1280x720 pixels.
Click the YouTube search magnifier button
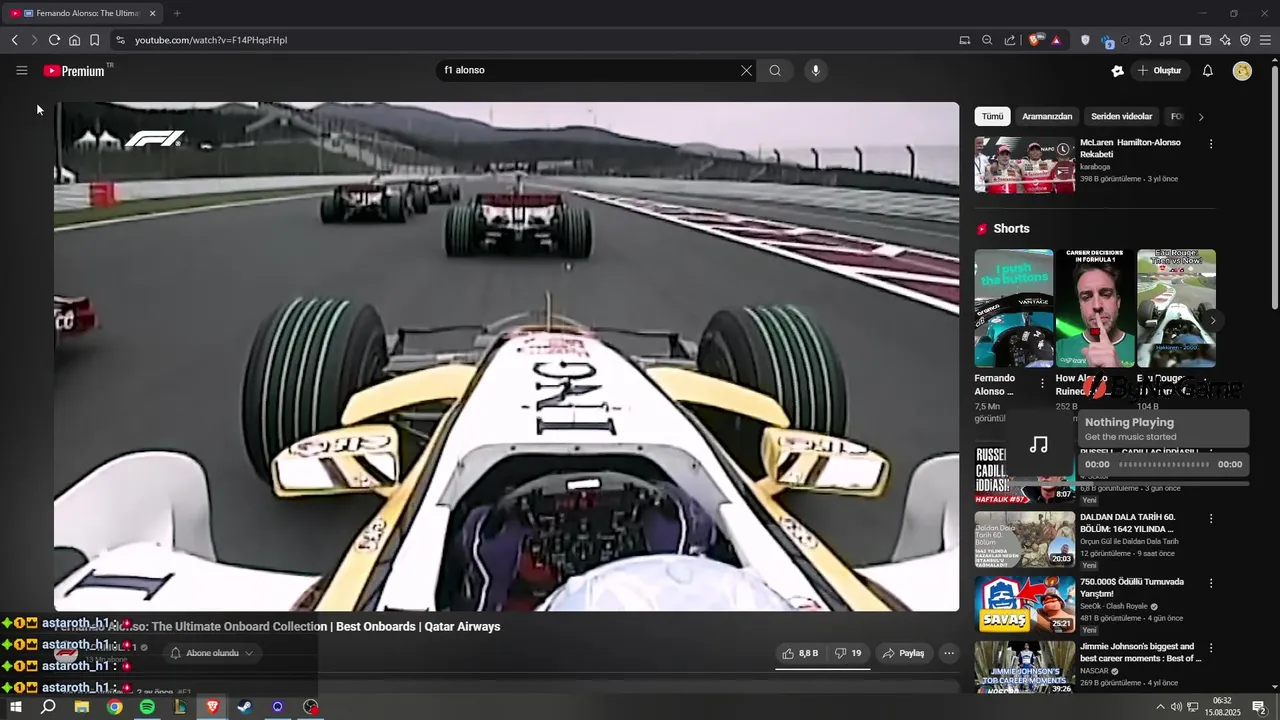[775, 71]
